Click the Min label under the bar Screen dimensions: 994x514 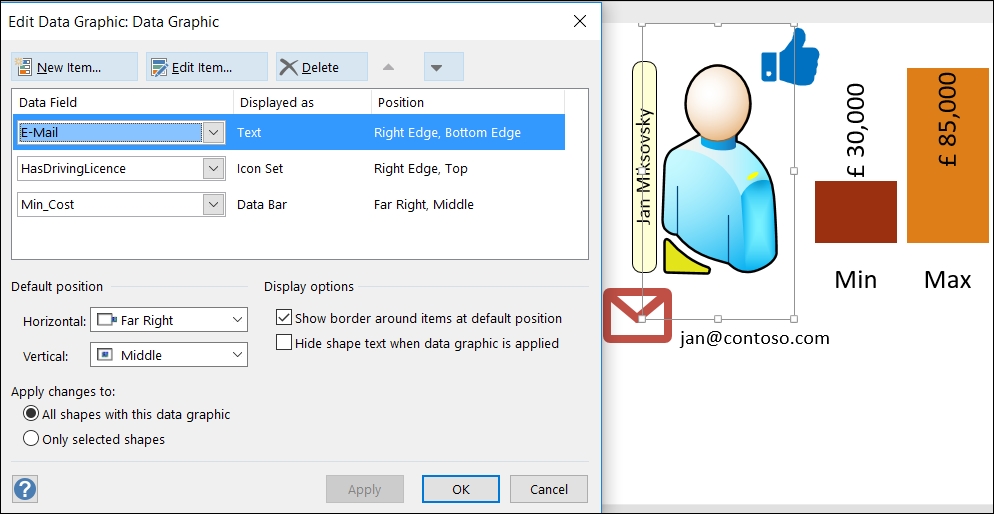tap(856, 279)
